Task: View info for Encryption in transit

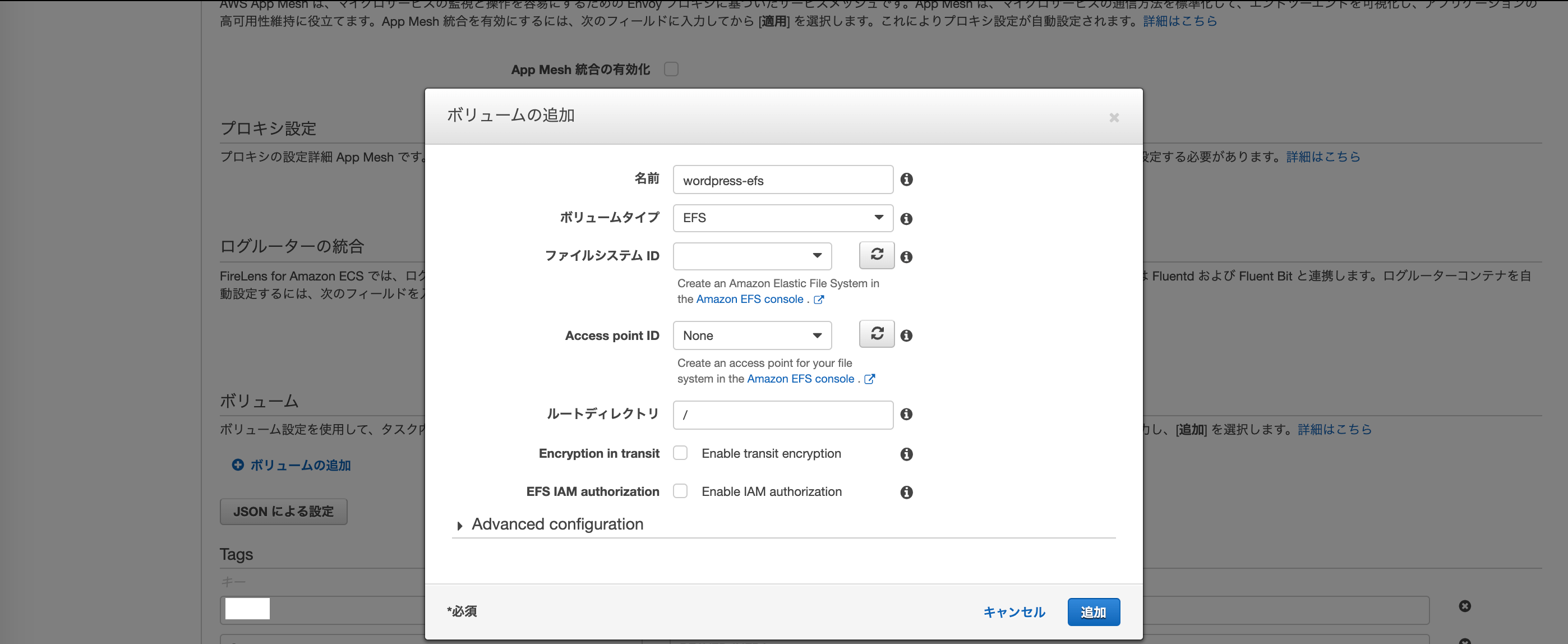Action: pos(906,454)
